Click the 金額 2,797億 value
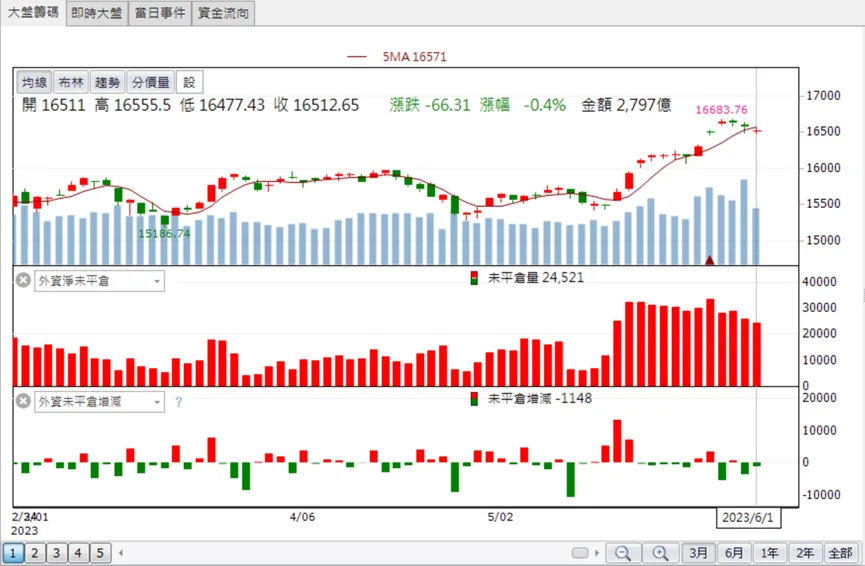Viewport: 865px width, 566px height. [626, 105]
